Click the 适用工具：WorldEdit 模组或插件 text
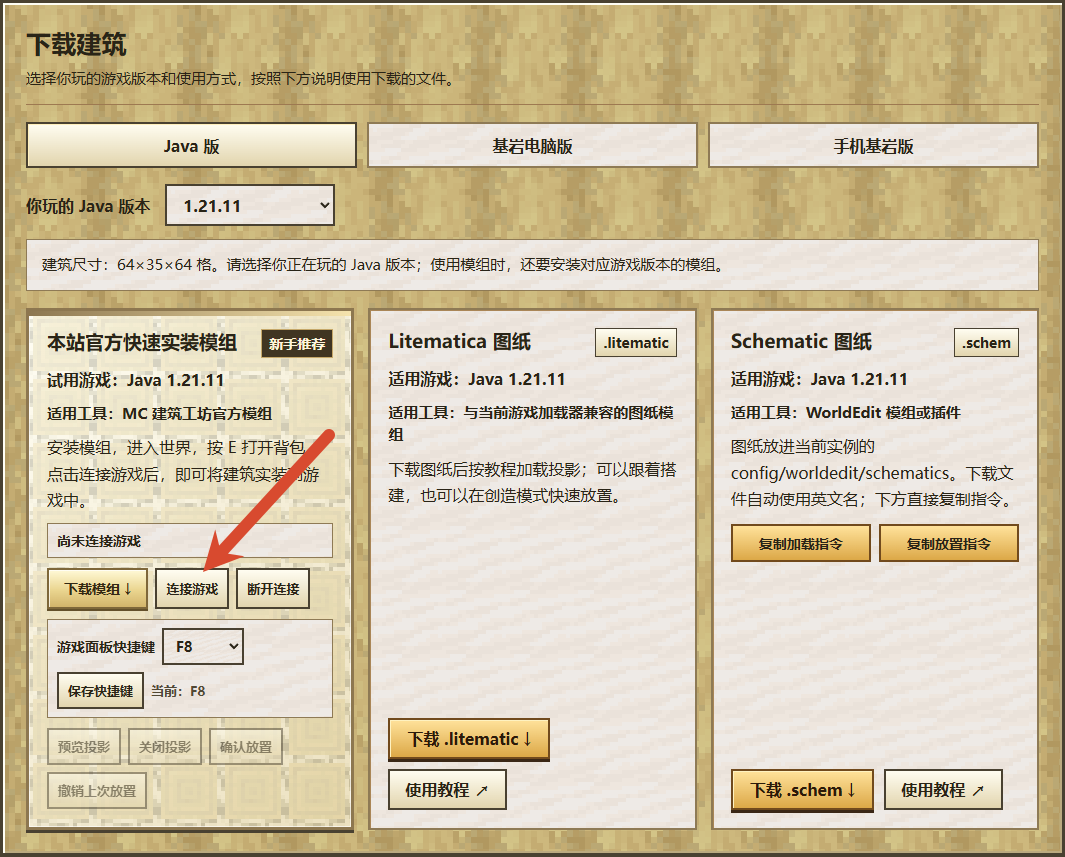Viewport: 1065px width, 857px height. tap(846, 412)
